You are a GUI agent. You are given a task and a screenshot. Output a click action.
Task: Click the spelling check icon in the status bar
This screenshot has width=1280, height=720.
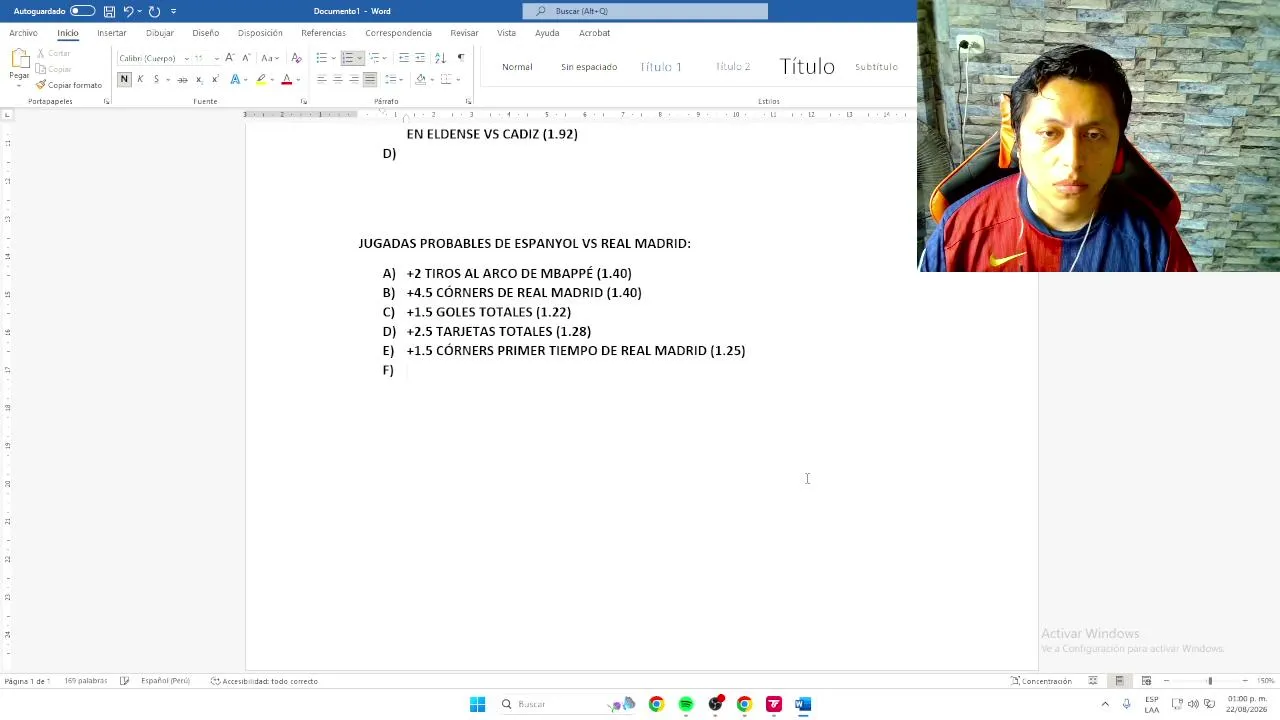point(124,681)
